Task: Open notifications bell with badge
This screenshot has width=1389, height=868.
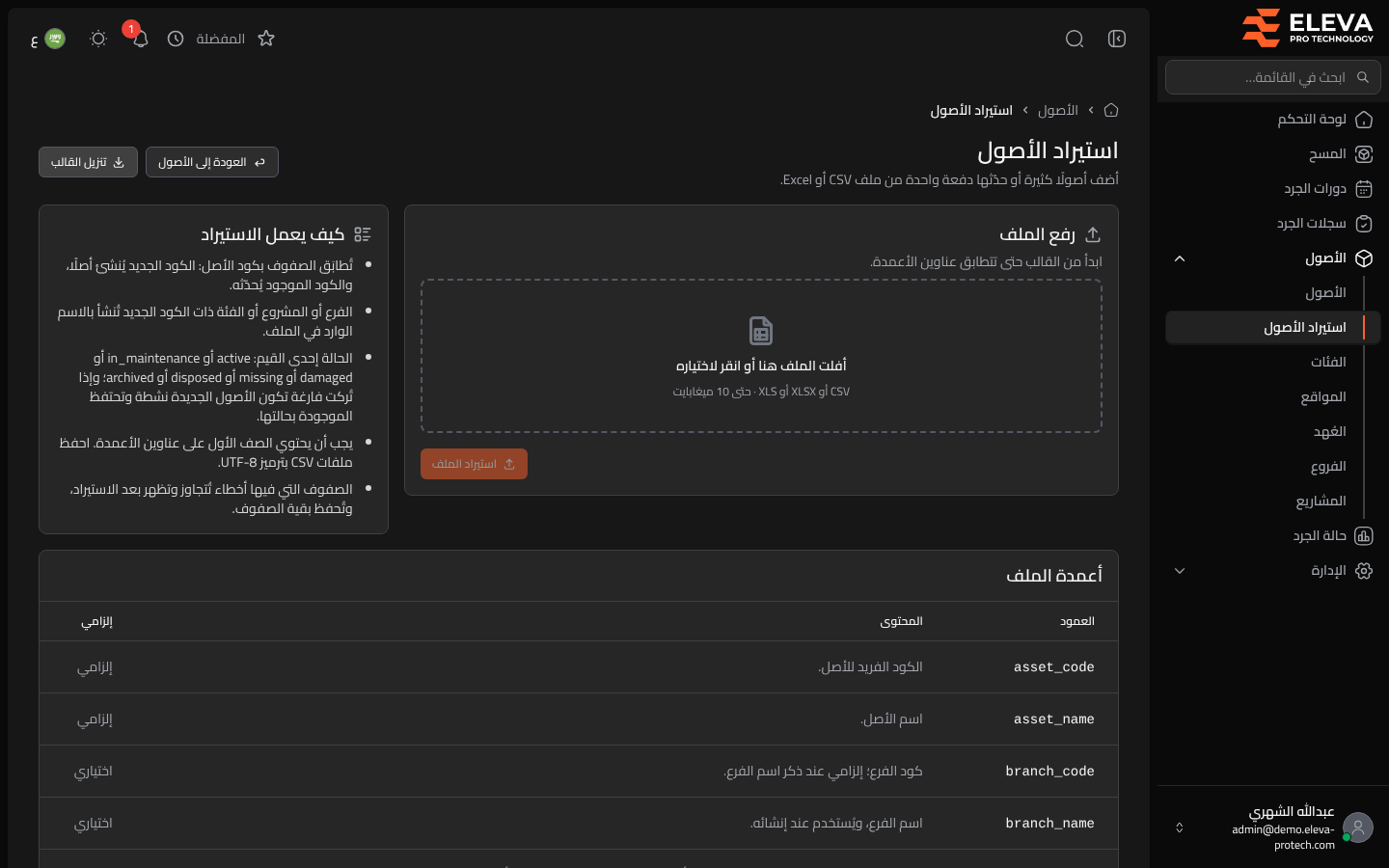Action: (x=140, y=39)
